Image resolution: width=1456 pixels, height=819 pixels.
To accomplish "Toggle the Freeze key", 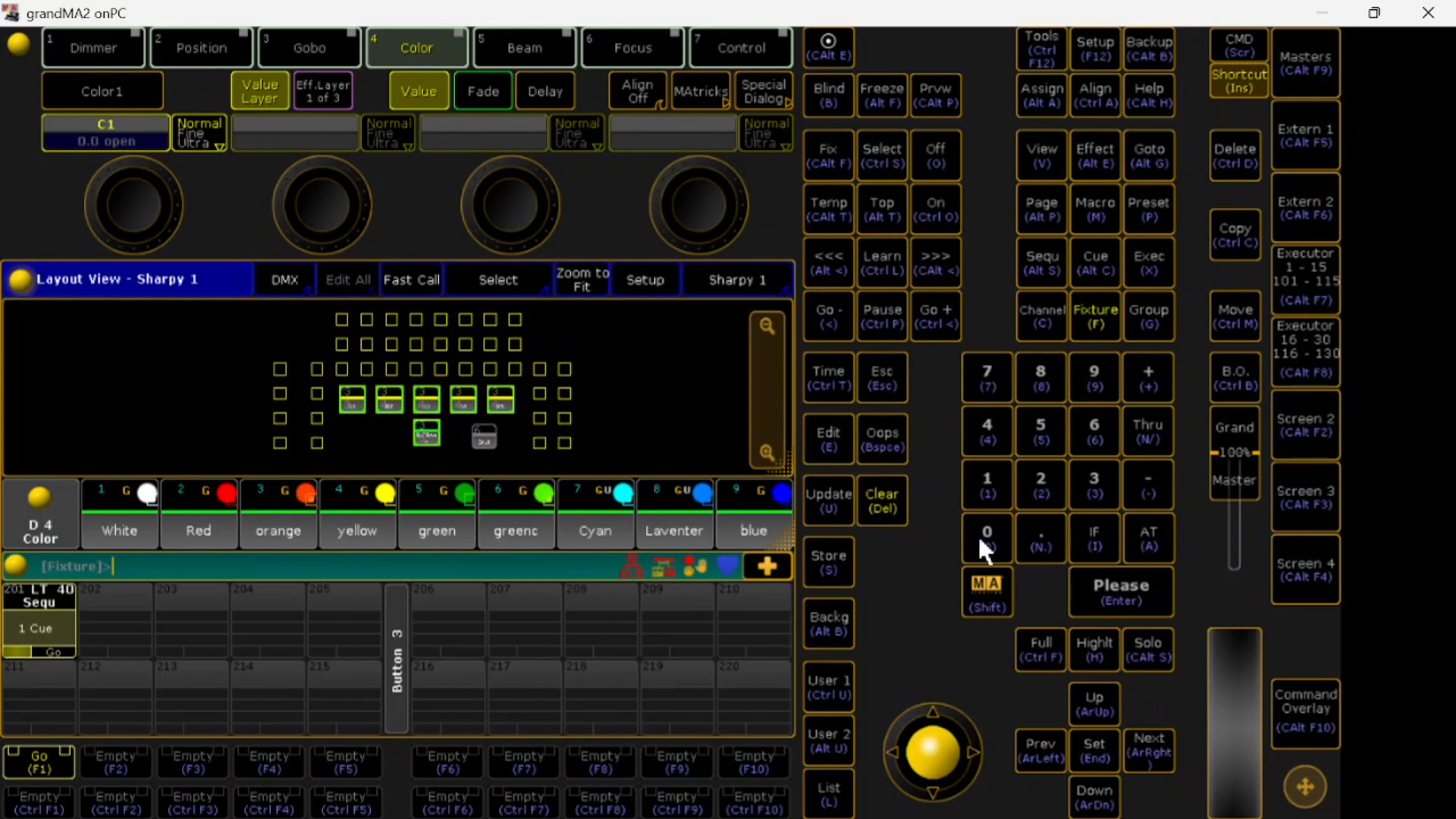I will 882,96.
